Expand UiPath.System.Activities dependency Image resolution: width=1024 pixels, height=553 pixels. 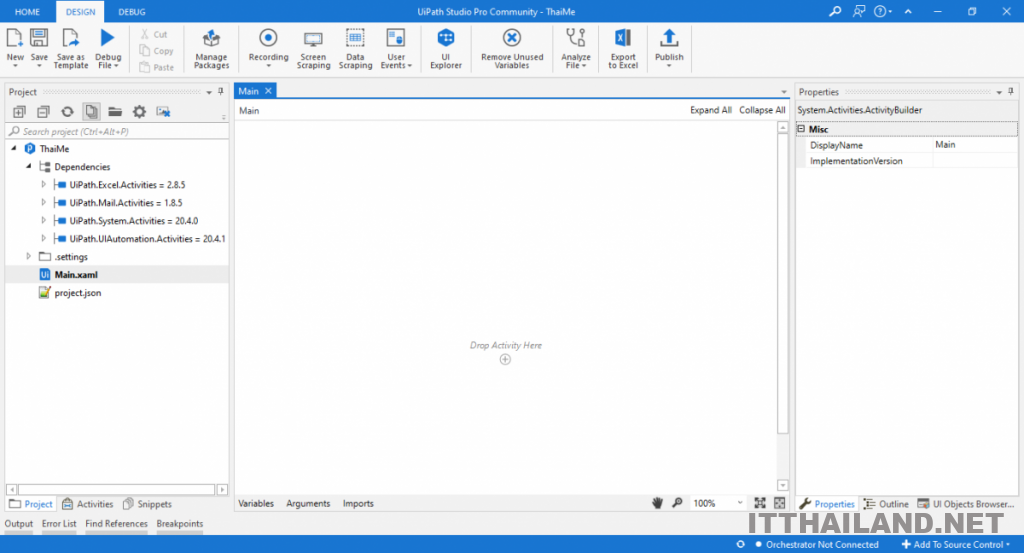44,220
